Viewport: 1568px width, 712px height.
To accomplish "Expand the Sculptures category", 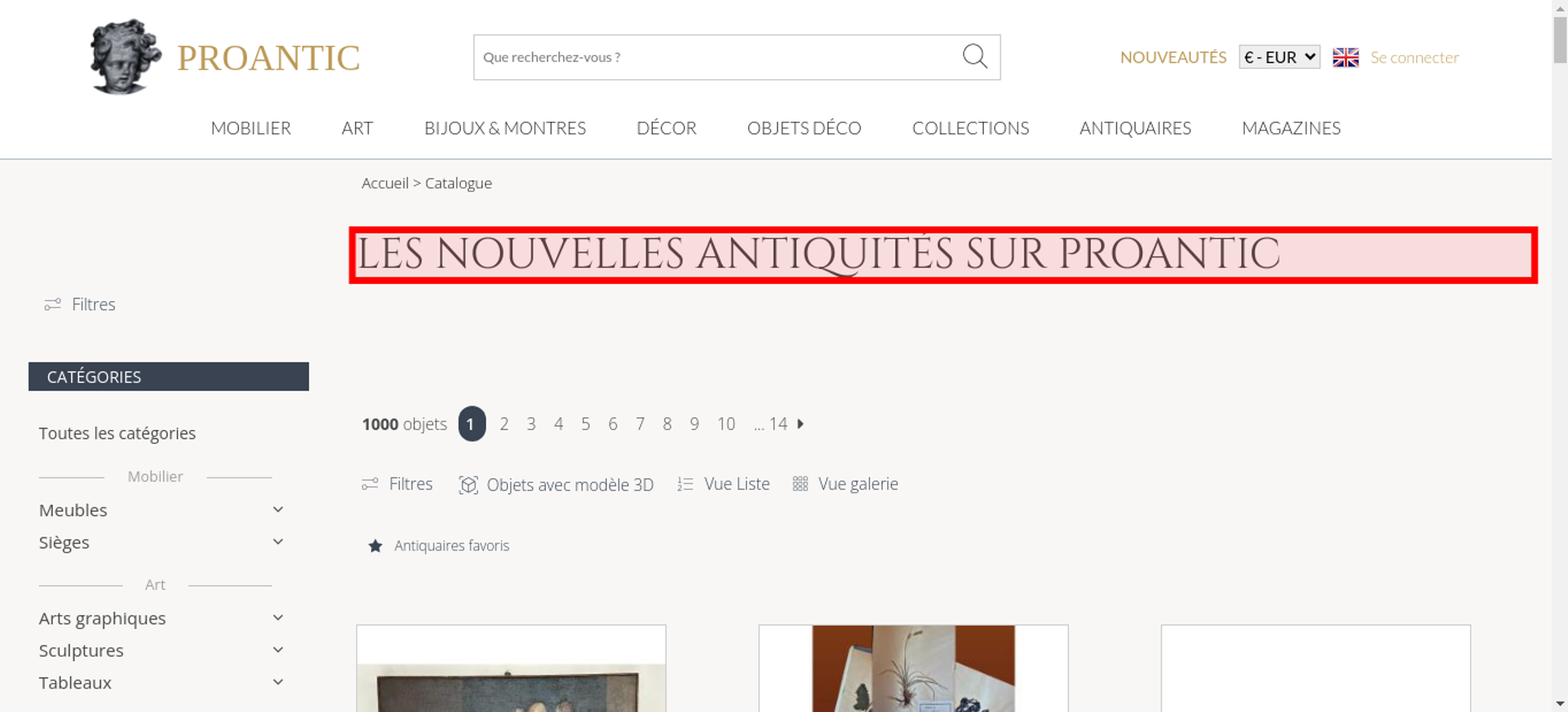I will (x=278, y=650).
